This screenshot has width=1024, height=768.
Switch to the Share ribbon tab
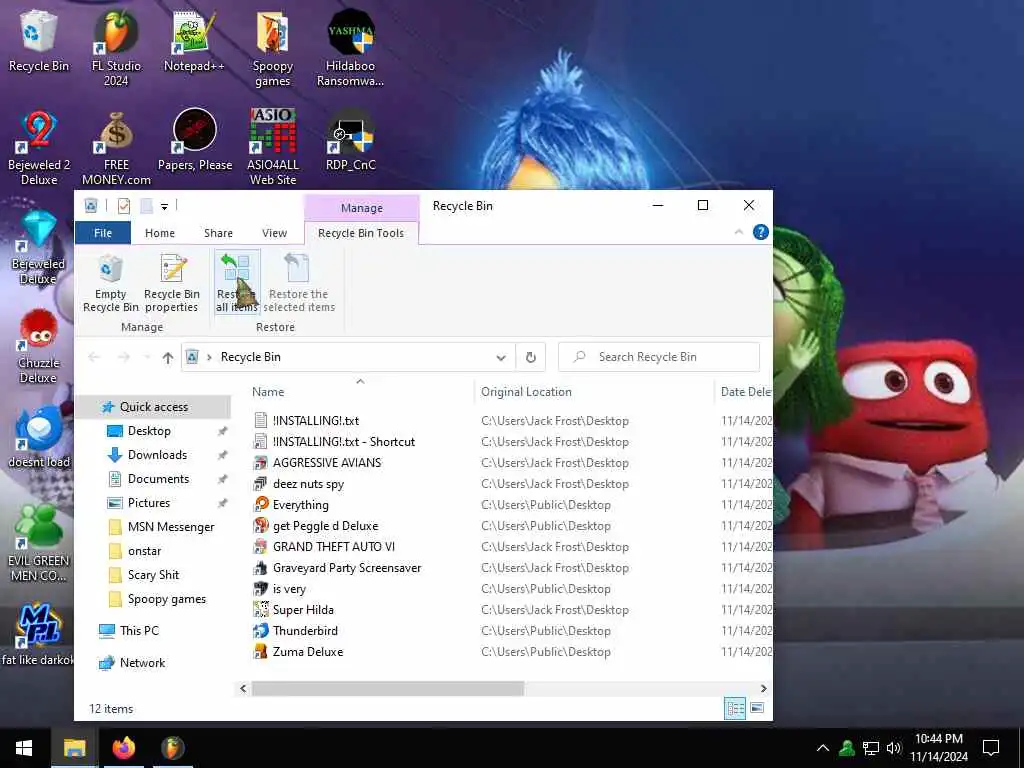click(x=218, y=233)
